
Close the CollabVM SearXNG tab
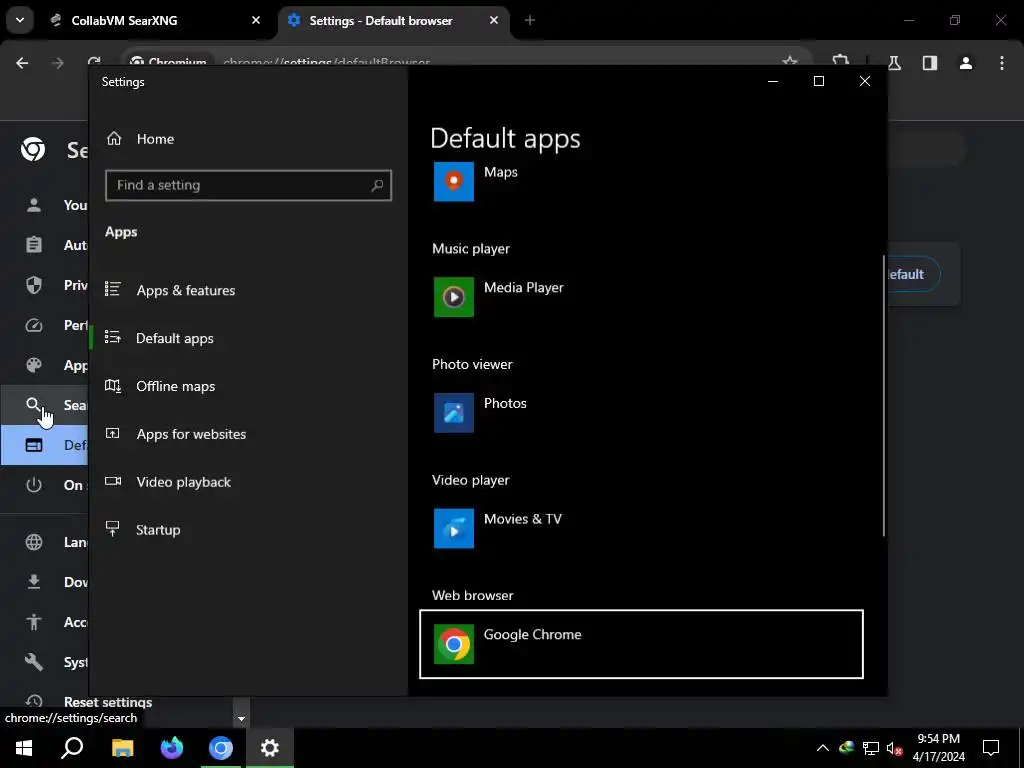click(x=256, y=21)
